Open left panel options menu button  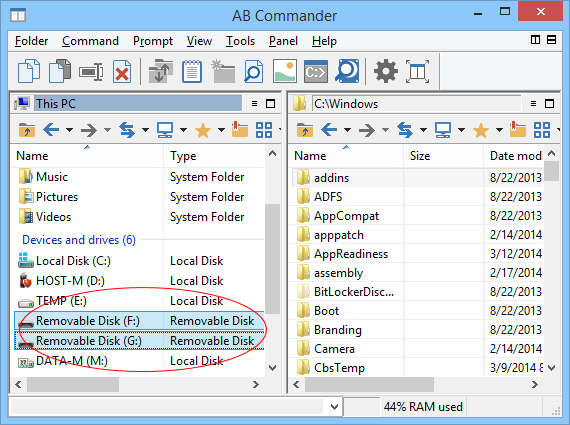(x=254, y=104)
